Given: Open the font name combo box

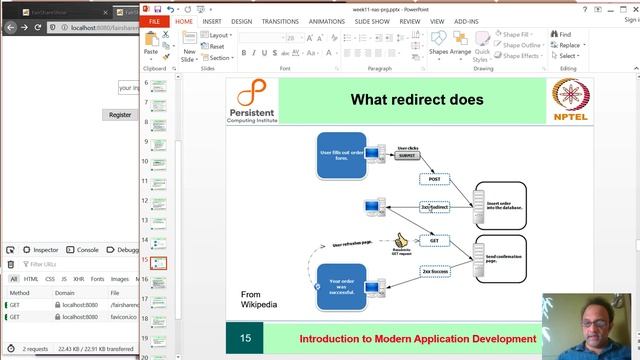Looking at the screenshot, I should (262, 38).
